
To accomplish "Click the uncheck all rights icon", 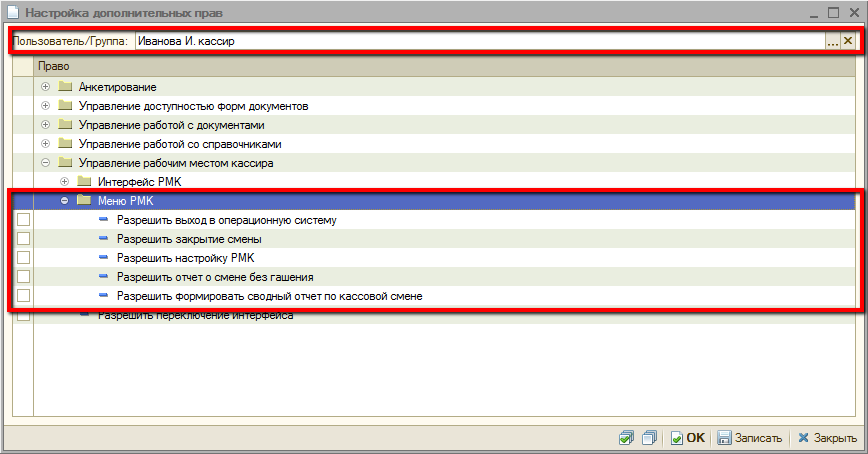I will coord(648,438).
